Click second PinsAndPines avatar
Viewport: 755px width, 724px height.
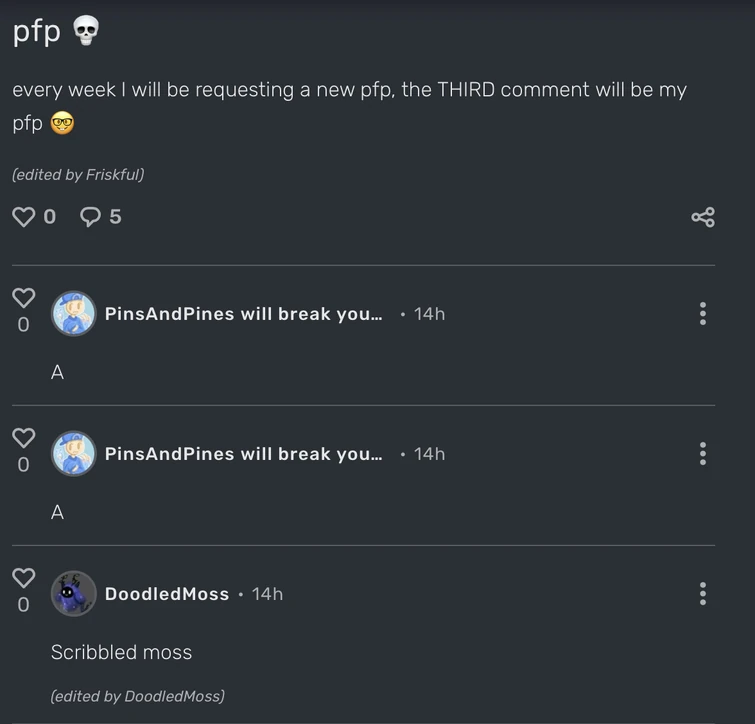click(x=74, y=454)
